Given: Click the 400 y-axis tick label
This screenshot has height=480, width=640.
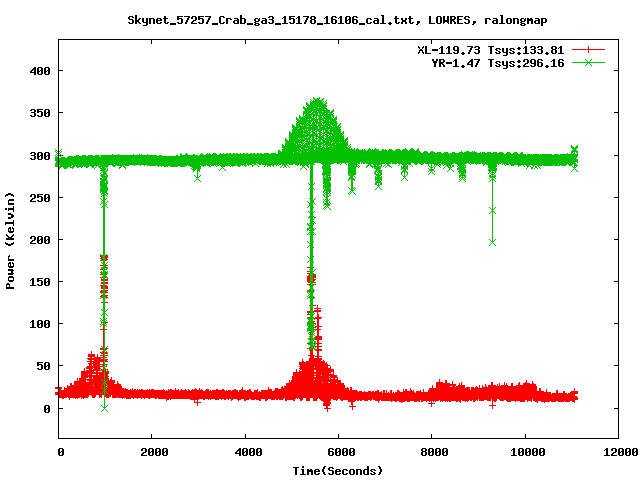Looking at the screenshot, I should (40, 71).
